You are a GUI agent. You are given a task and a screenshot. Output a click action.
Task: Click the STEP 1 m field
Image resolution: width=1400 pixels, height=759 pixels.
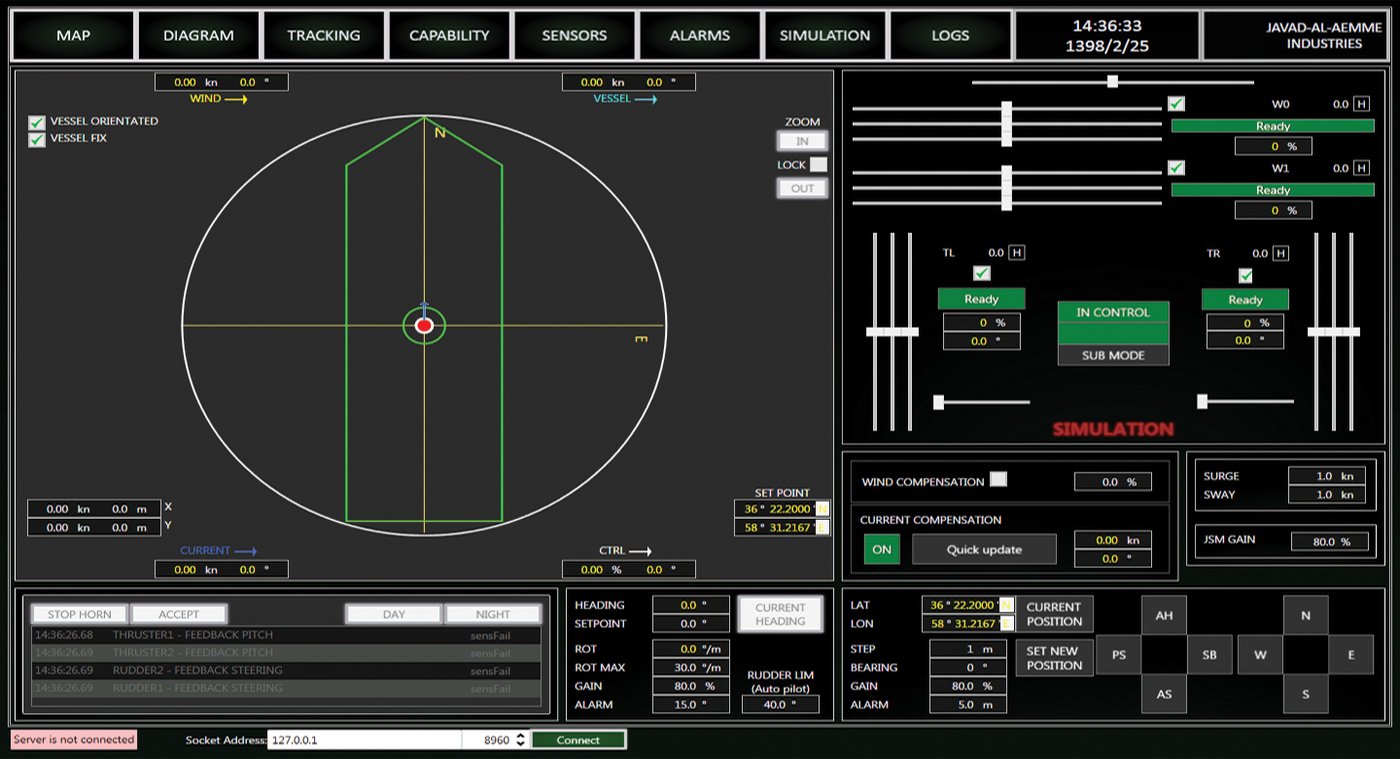tap(967, 648)
